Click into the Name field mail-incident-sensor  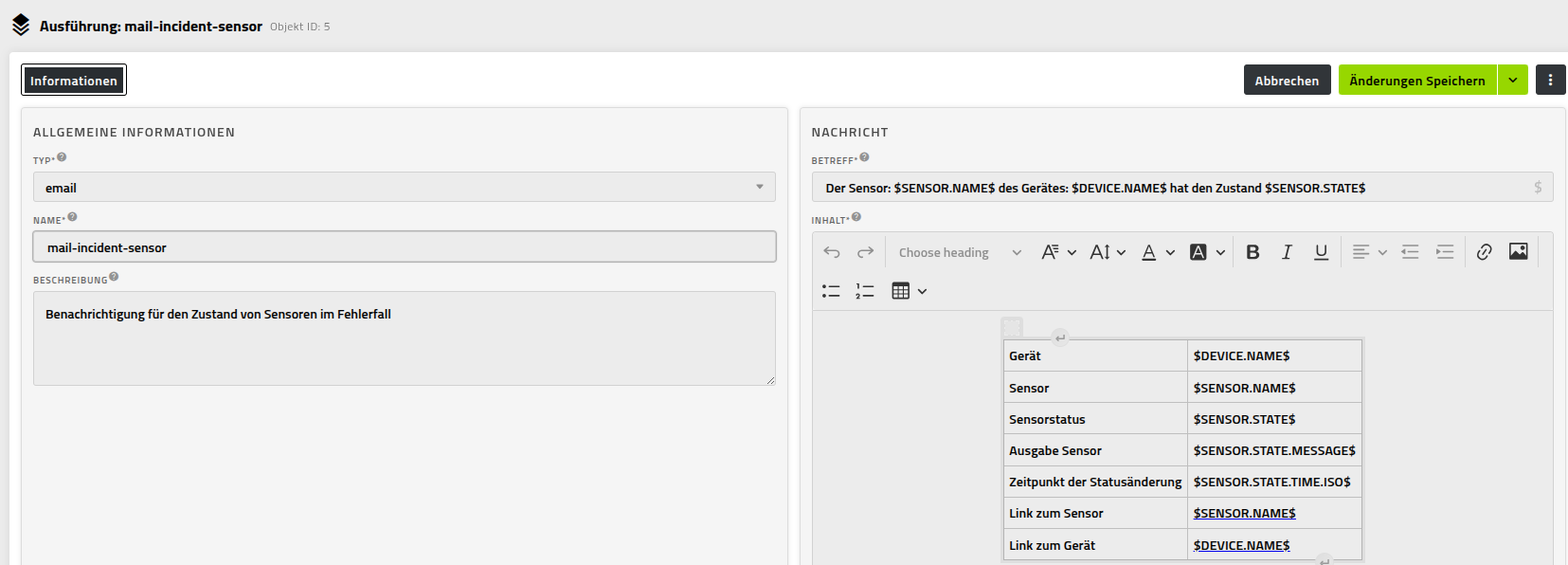[x=405, y=247]
